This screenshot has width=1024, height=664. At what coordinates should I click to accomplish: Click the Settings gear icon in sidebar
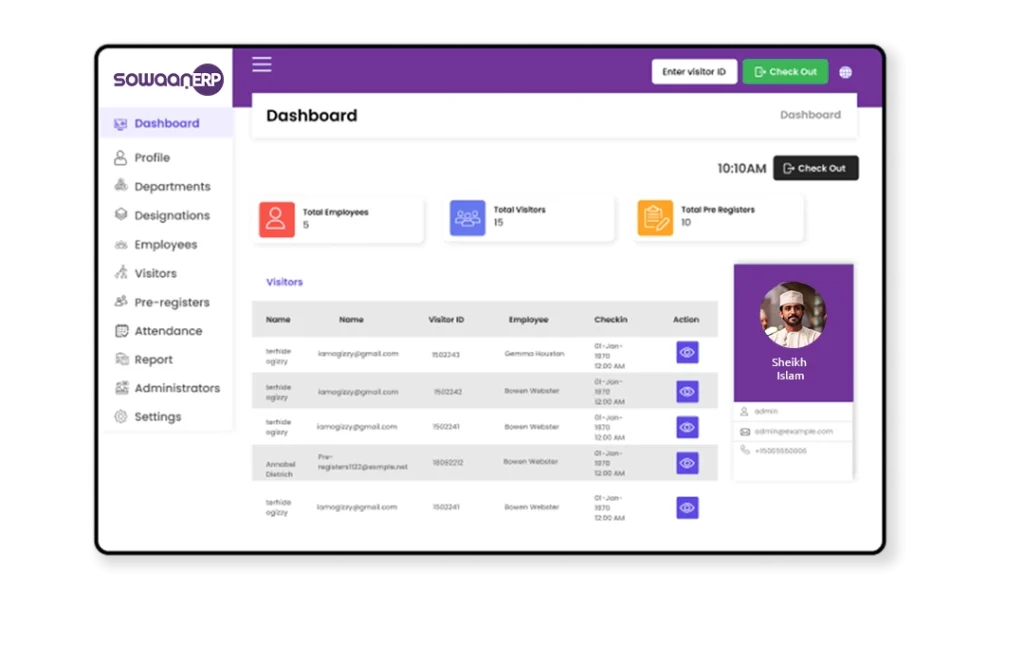point(121,417)
